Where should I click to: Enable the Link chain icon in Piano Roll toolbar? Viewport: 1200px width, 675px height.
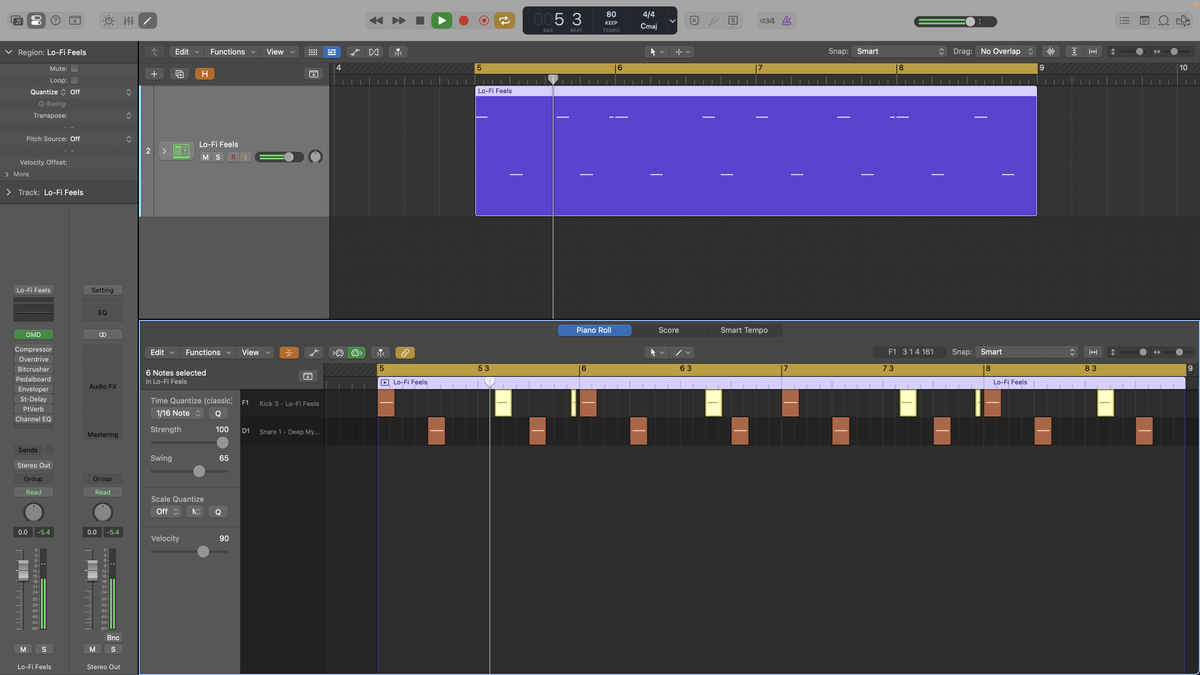(405, 352)
